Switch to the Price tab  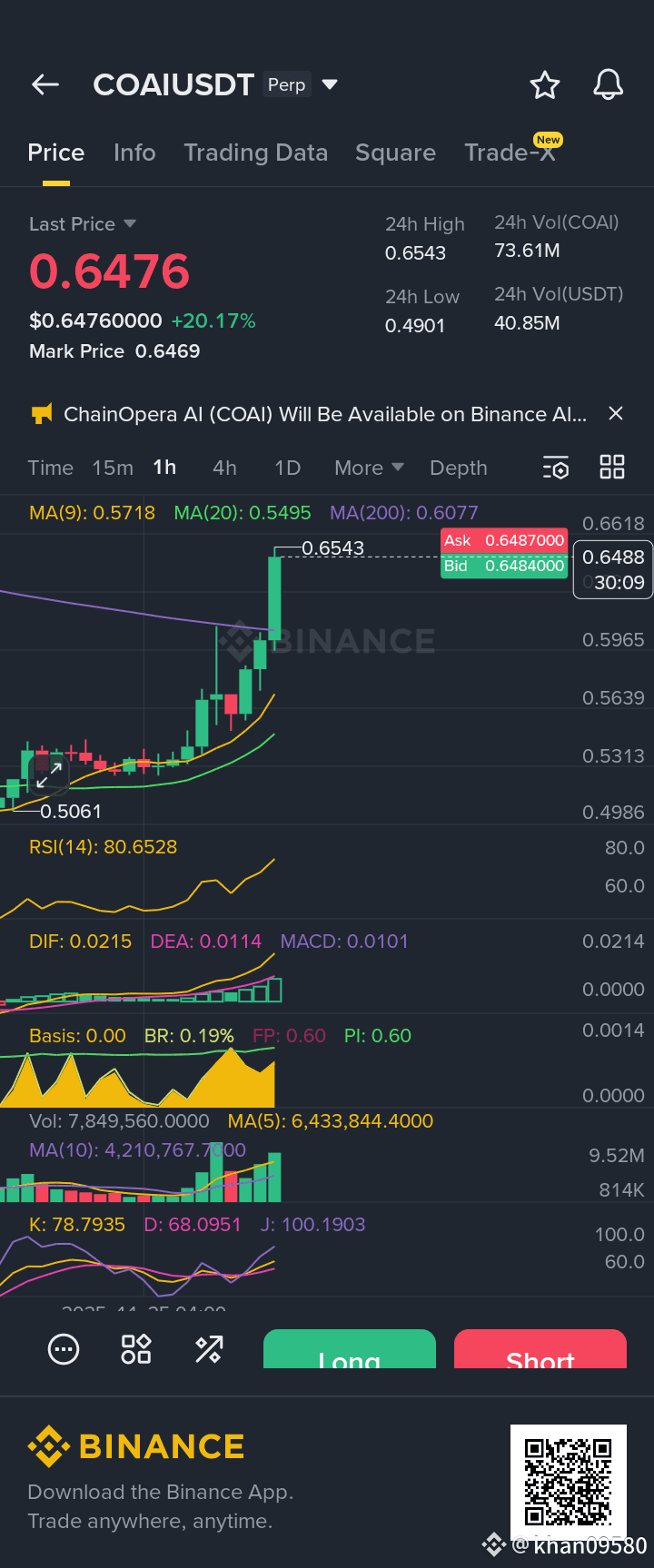click(56, 153)
